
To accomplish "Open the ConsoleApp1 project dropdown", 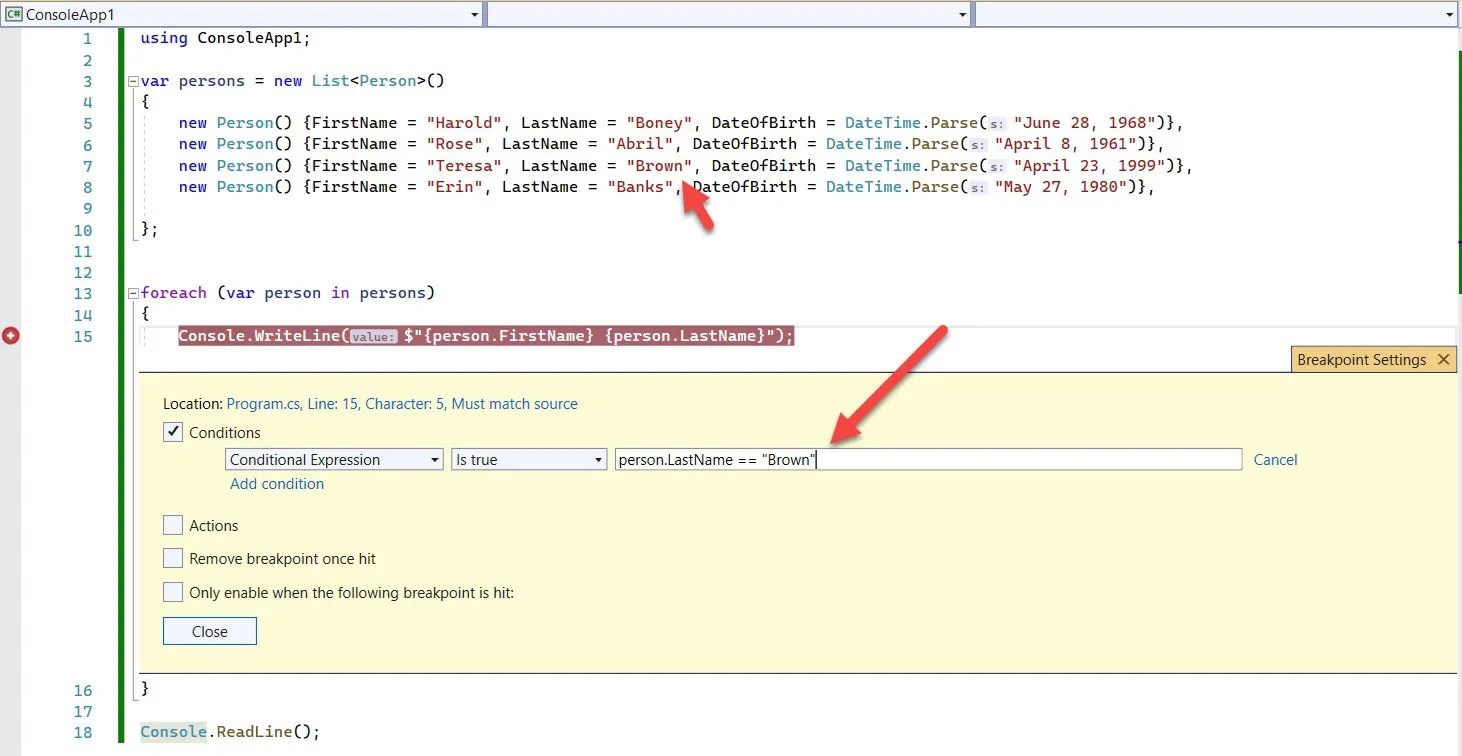I will (x=473, y=14).
